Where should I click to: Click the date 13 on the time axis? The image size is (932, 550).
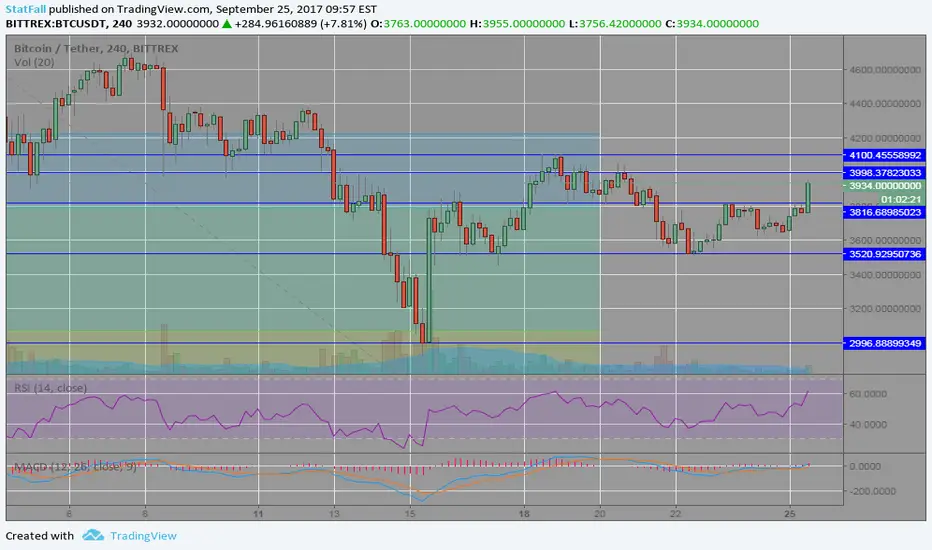tap(334, 514)
